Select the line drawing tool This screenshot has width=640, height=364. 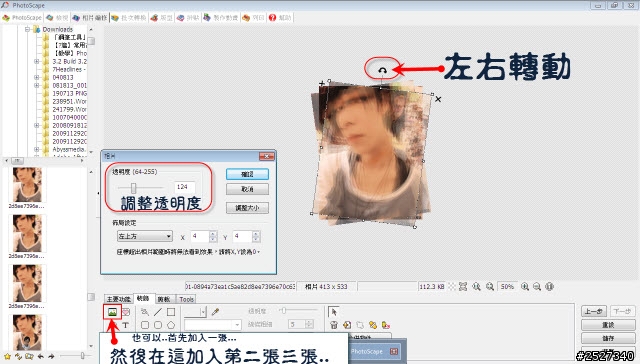[158, 312]
